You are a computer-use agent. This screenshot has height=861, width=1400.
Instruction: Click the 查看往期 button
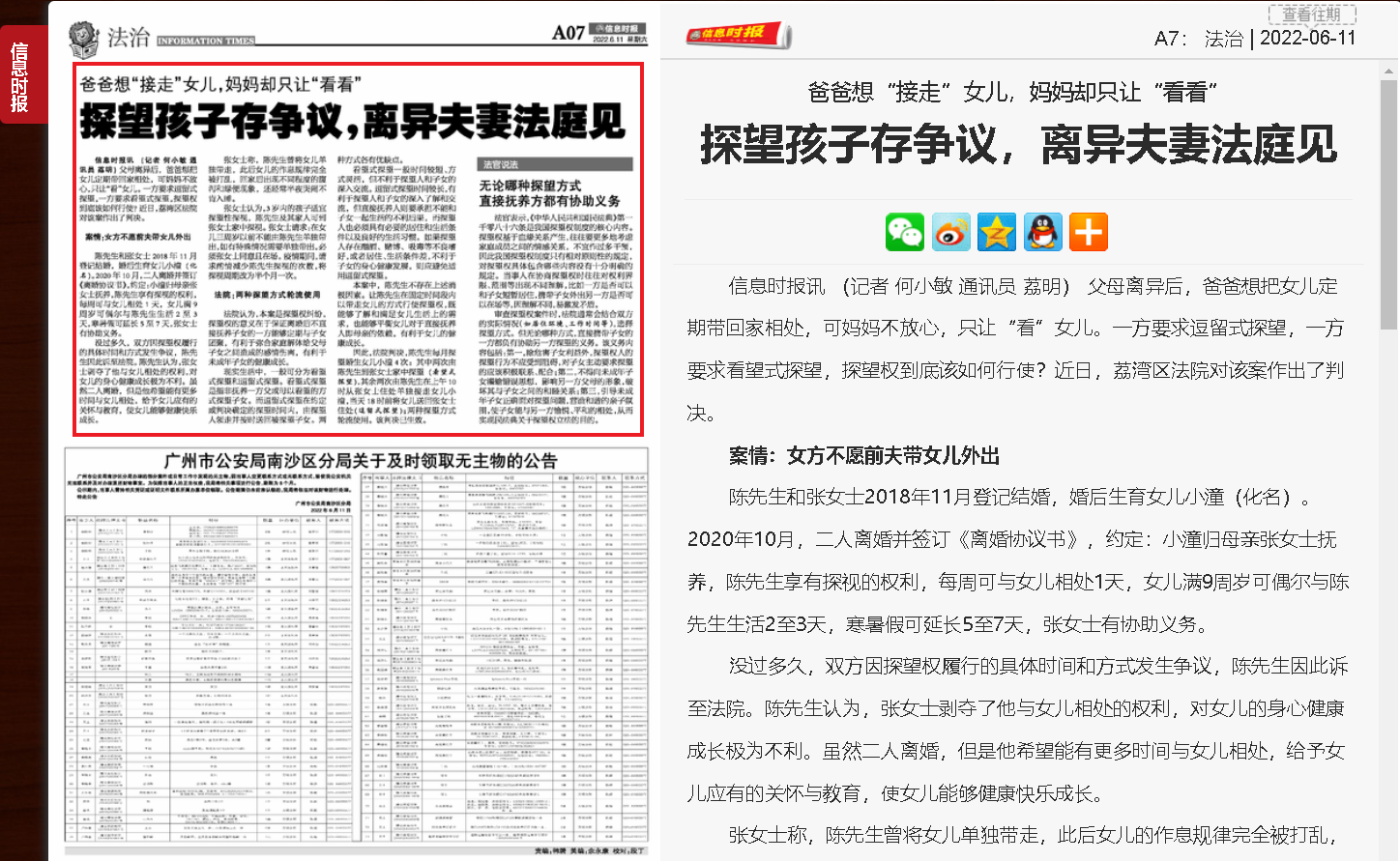point(1312,14)
